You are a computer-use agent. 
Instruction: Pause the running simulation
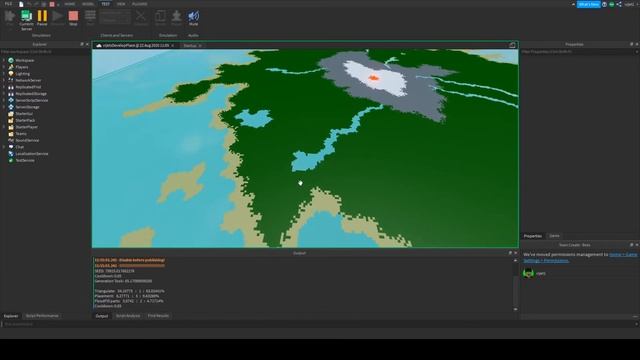[x=42, y=16]
